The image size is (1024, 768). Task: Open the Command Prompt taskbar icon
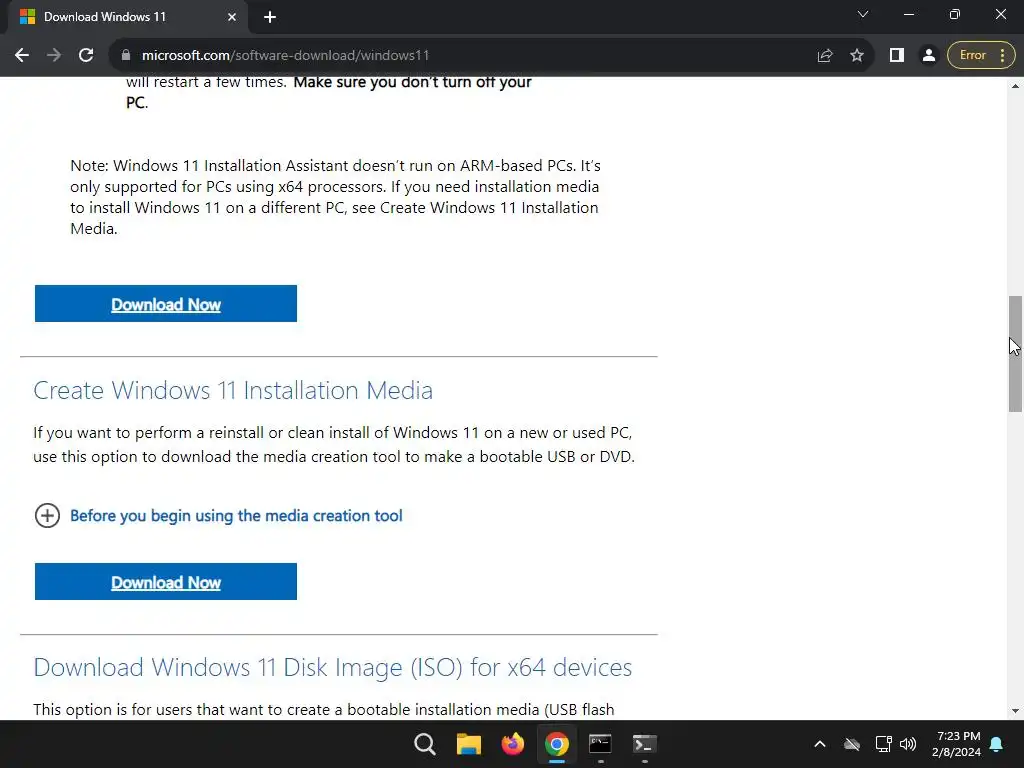(600, 744)
